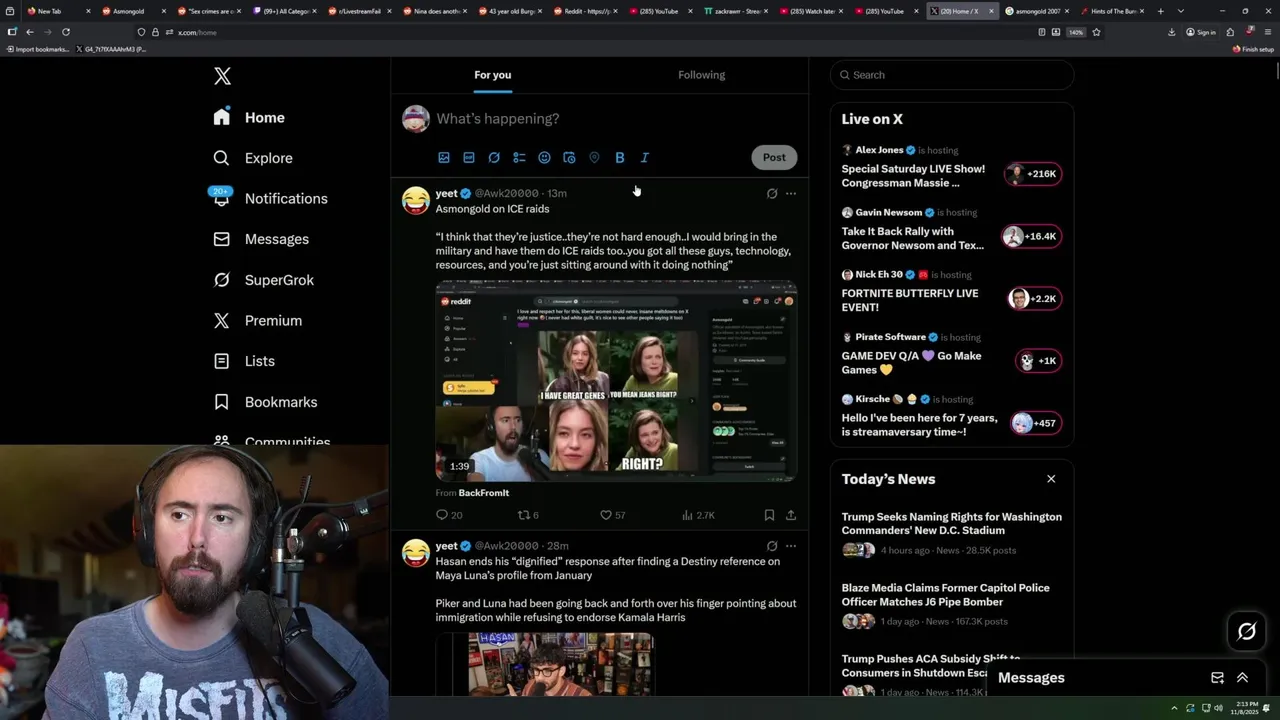1280x720 pixels.
Task: Join Alex Jones Special Saturday LIVE Show
Action: [952, 166]
